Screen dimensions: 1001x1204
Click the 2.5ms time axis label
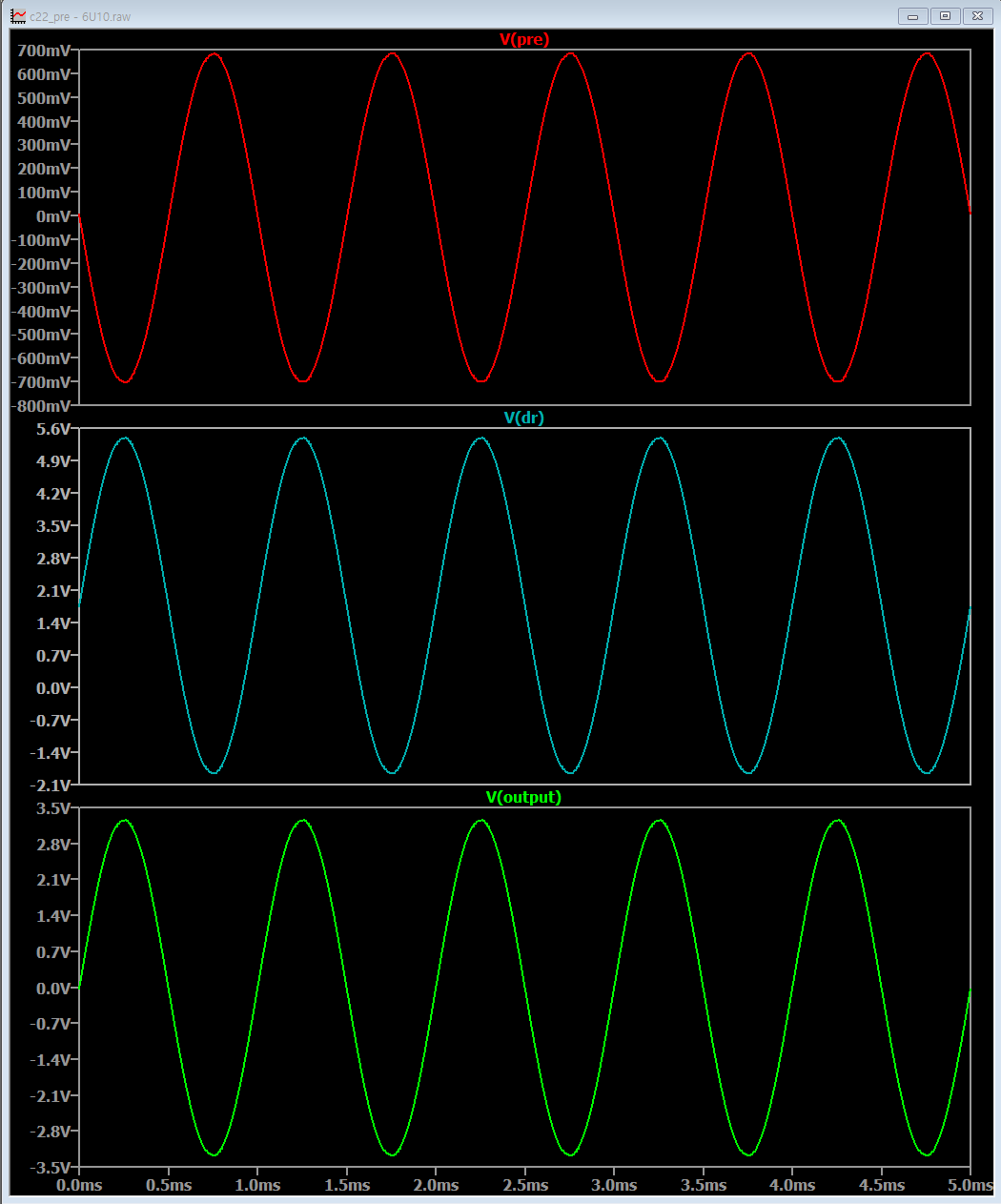point(525,1185)
